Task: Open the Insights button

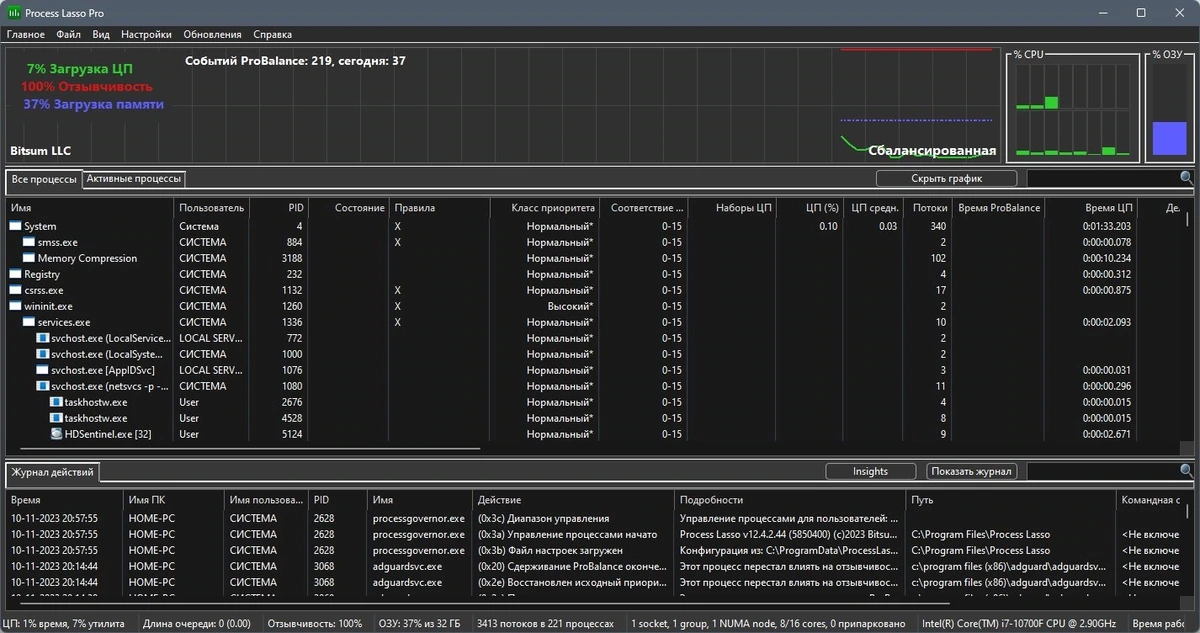Action: (x=870, y=471)
